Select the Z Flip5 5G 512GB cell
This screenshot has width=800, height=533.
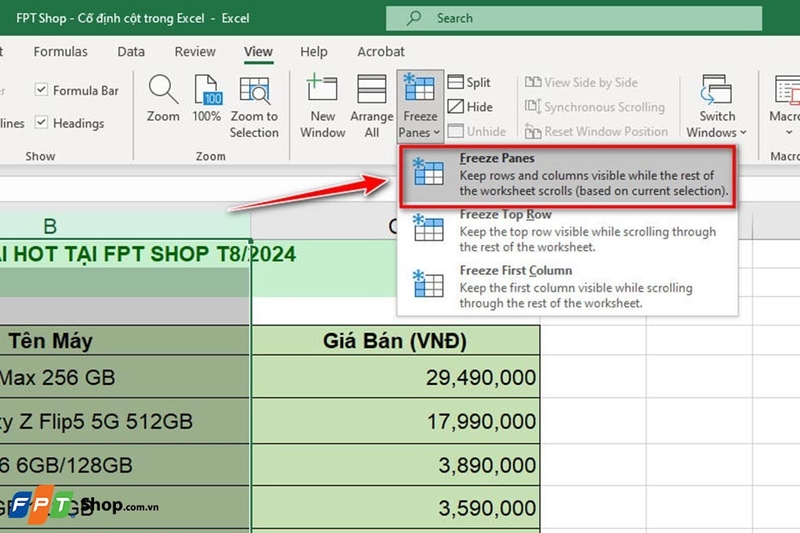click(x=125, y=421)
